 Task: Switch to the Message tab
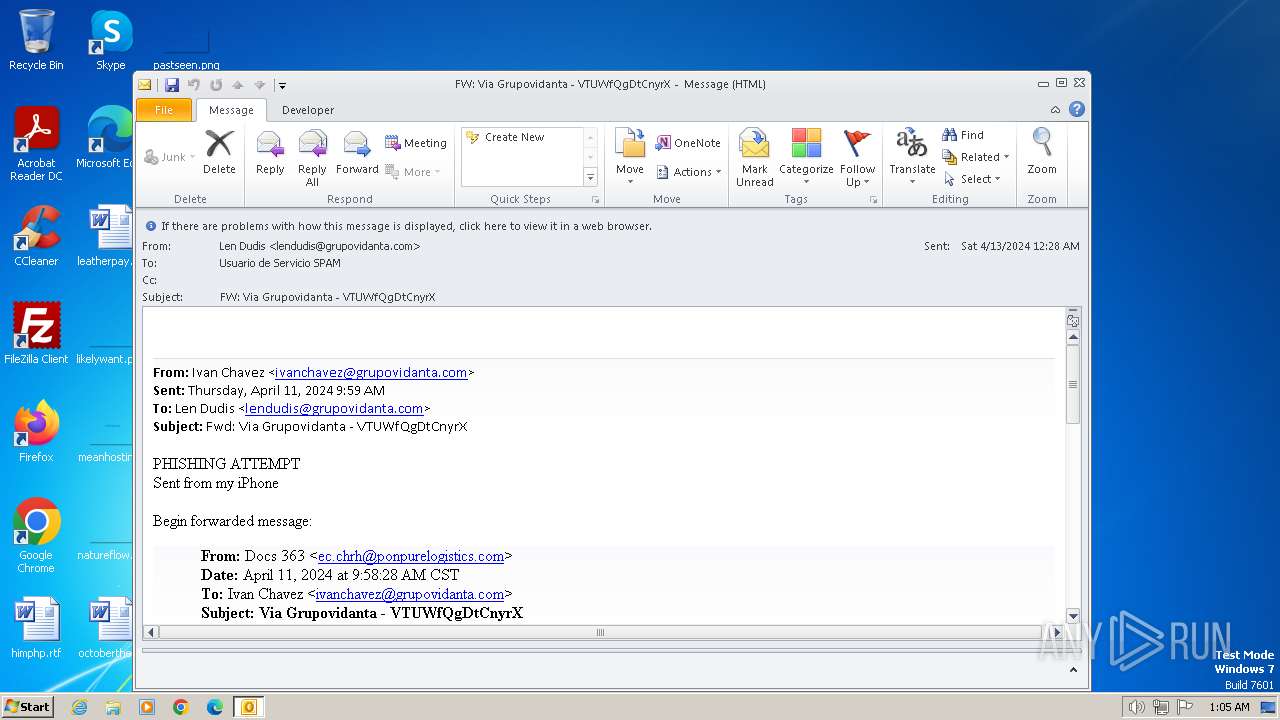point(231,110)
